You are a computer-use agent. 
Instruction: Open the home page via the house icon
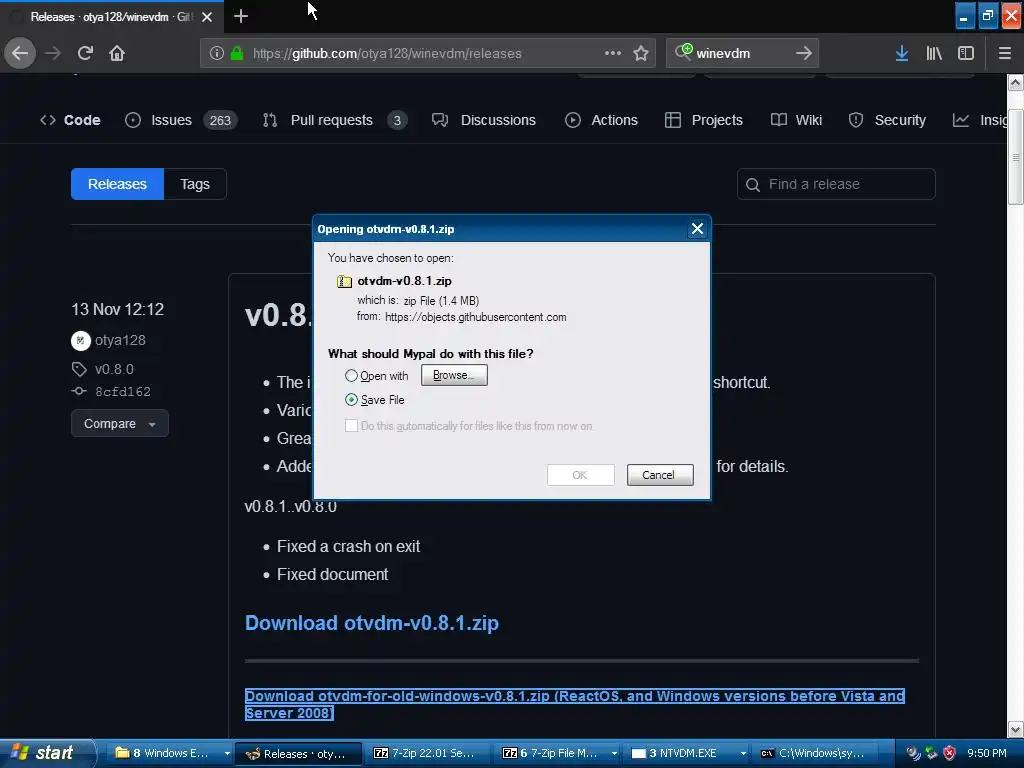point(117,53)
